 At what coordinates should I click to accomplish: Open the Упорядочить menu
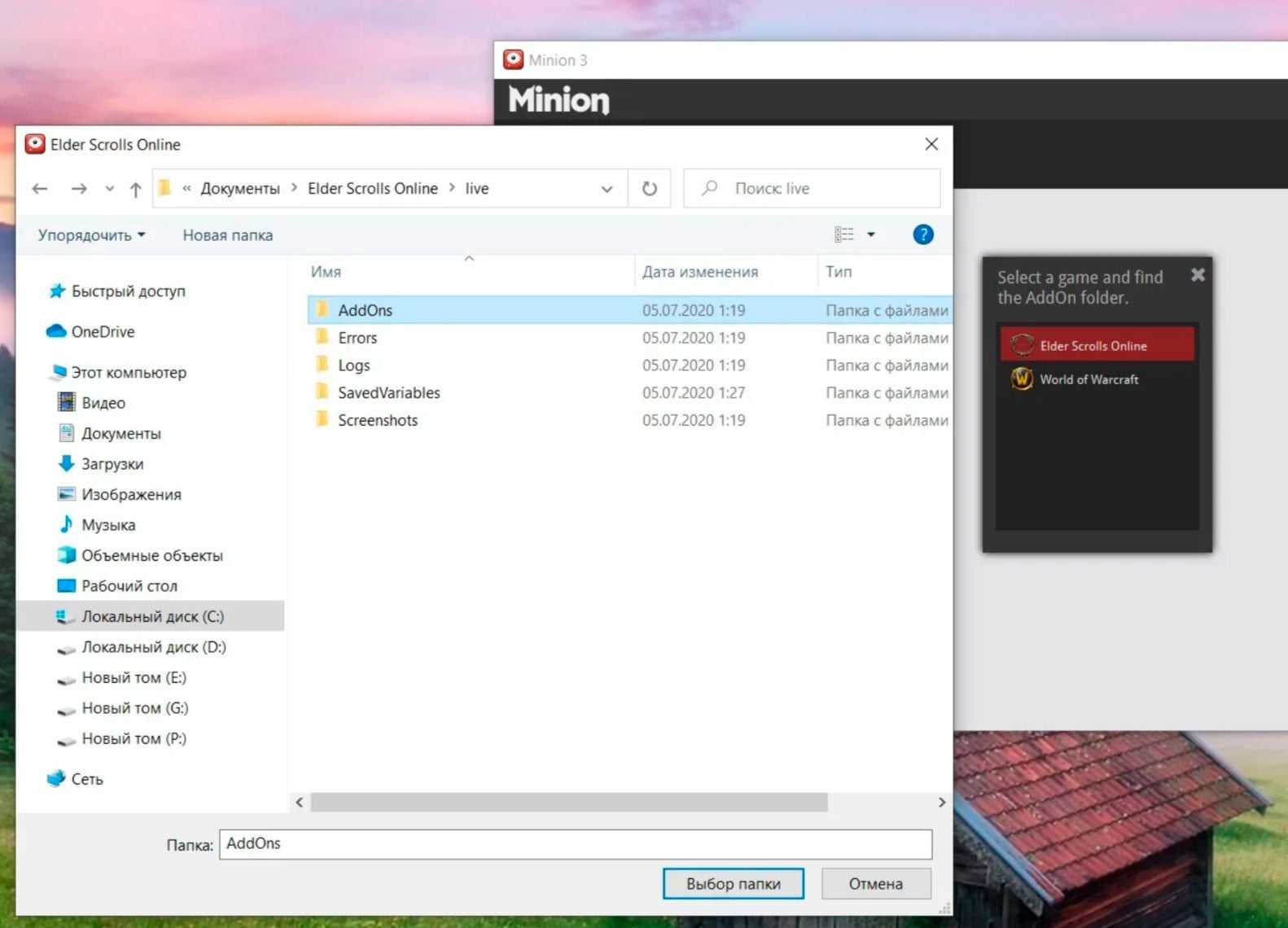pos(91,235)
